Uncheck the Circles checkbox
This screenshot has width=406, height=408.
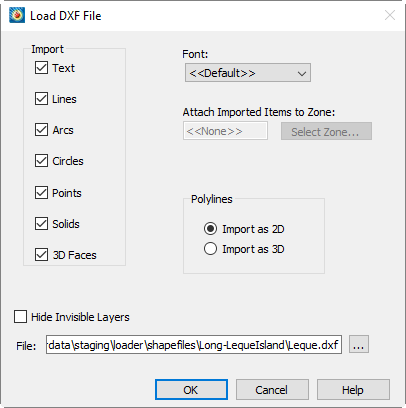pos(41,161)
